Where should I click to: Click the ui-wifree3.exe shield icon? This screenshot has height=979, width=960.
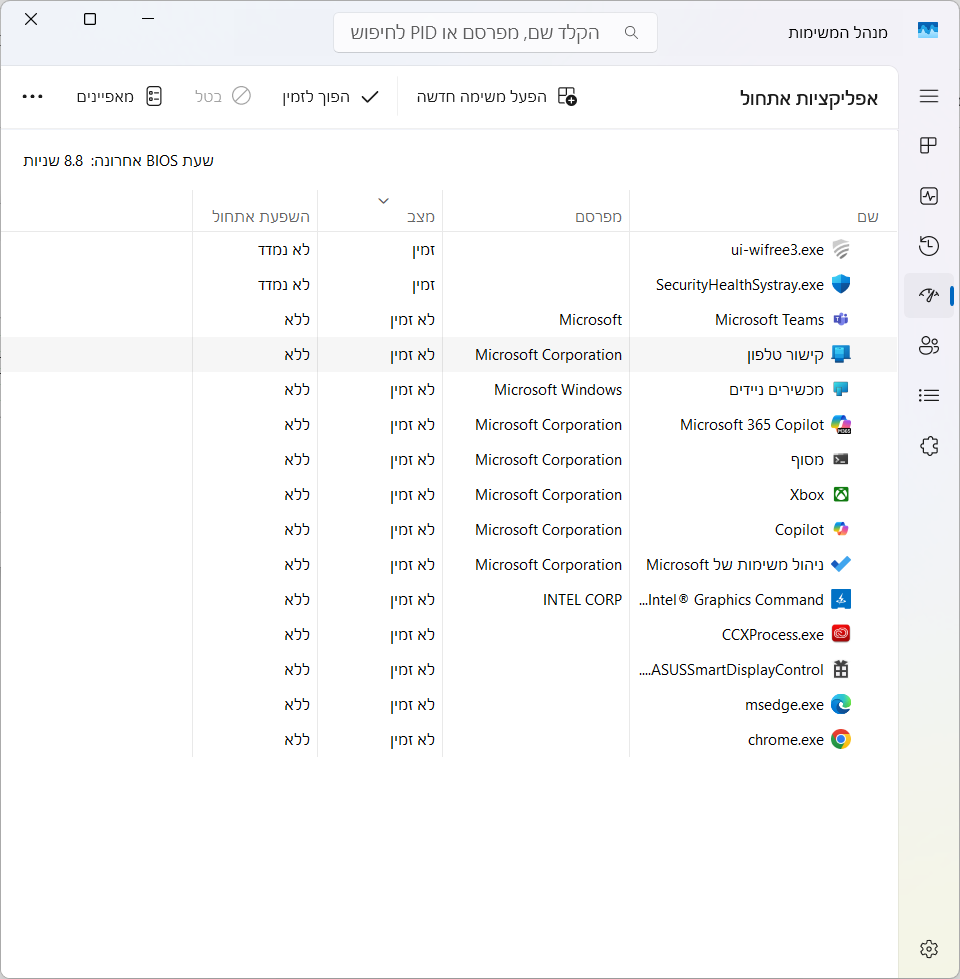pos(841,249)
